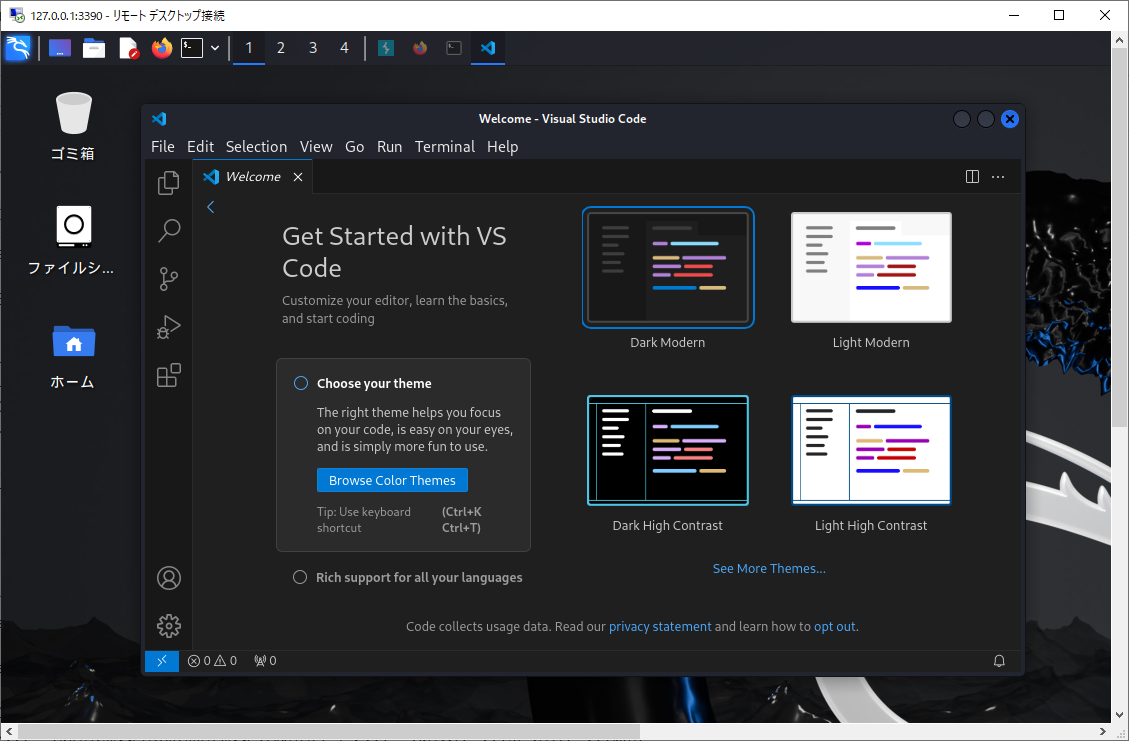Viewport: 1129px width, 741px height.
Task: Select the Welcome editor tab
Action: pos(253,177)
